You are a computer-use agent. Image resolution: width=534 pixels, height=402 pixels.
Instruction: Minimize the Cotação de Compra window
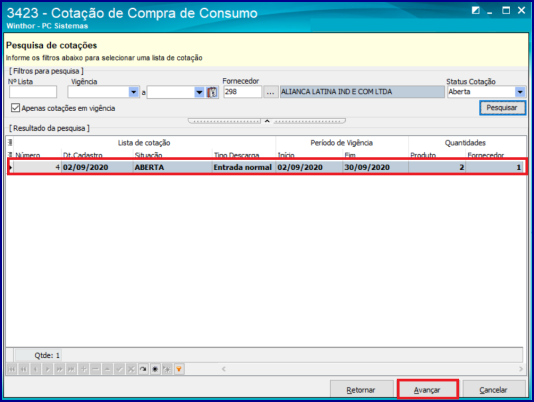pos(490,11)
